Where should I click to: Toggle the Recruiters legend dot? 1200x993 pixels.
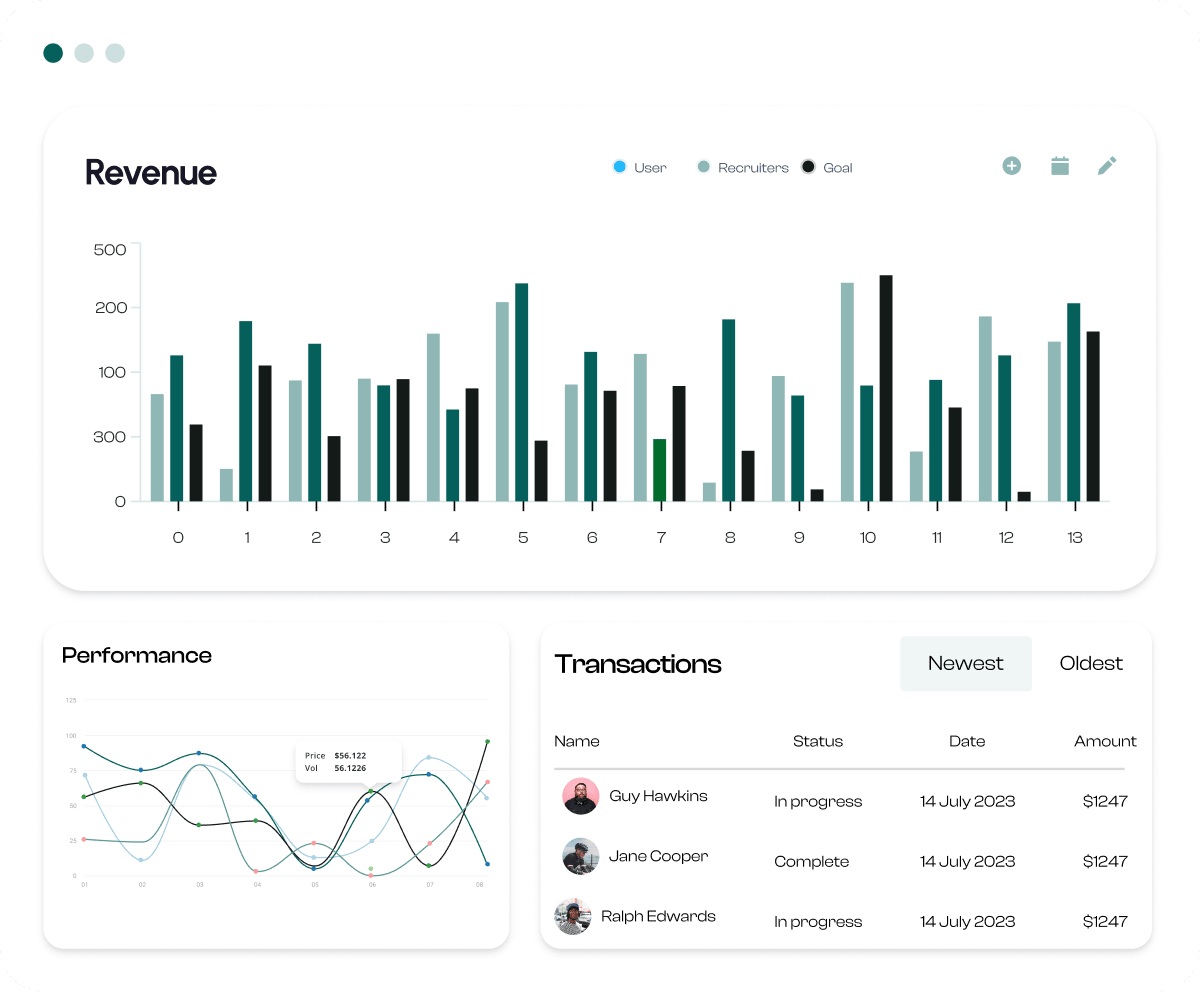[x=703, y=167]
